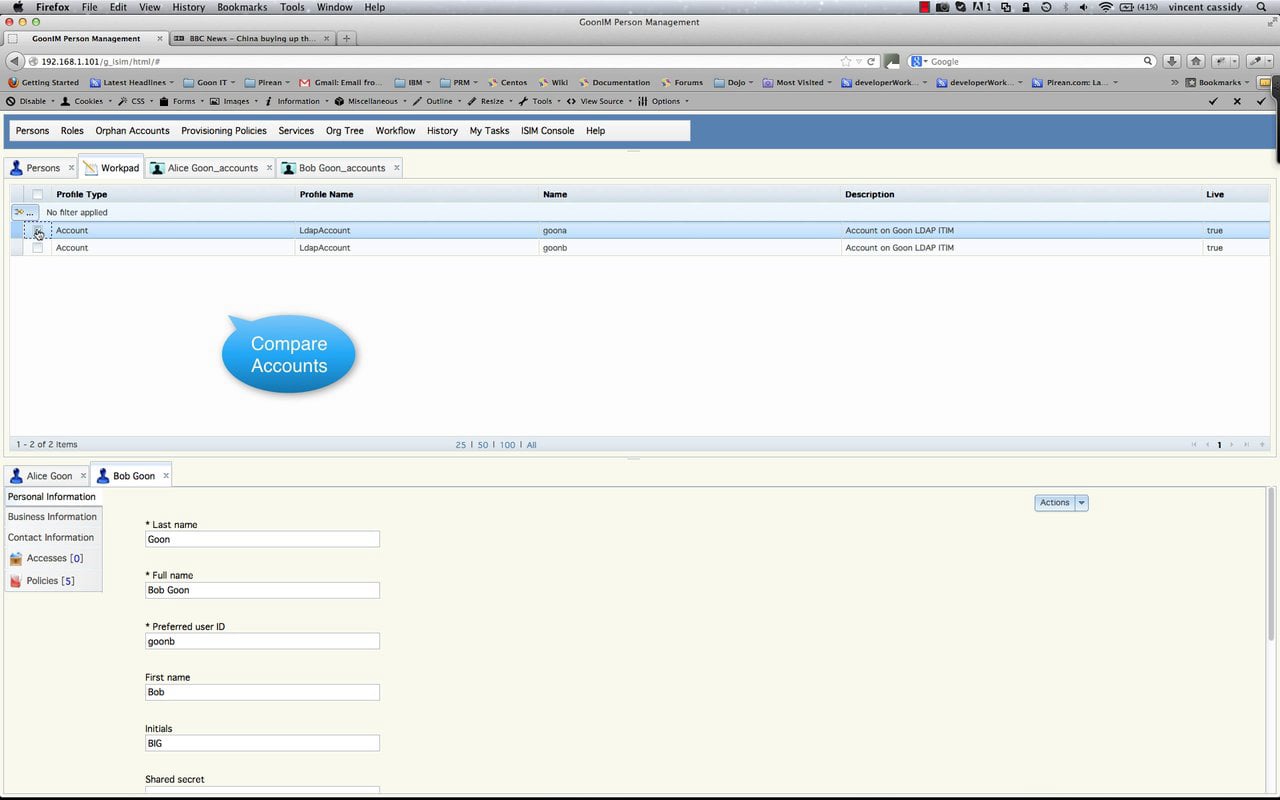Image resolution: width=1280 pixels, height=800 pixels.
Task: Open the filter definition icon button
Action: point(24,212)
